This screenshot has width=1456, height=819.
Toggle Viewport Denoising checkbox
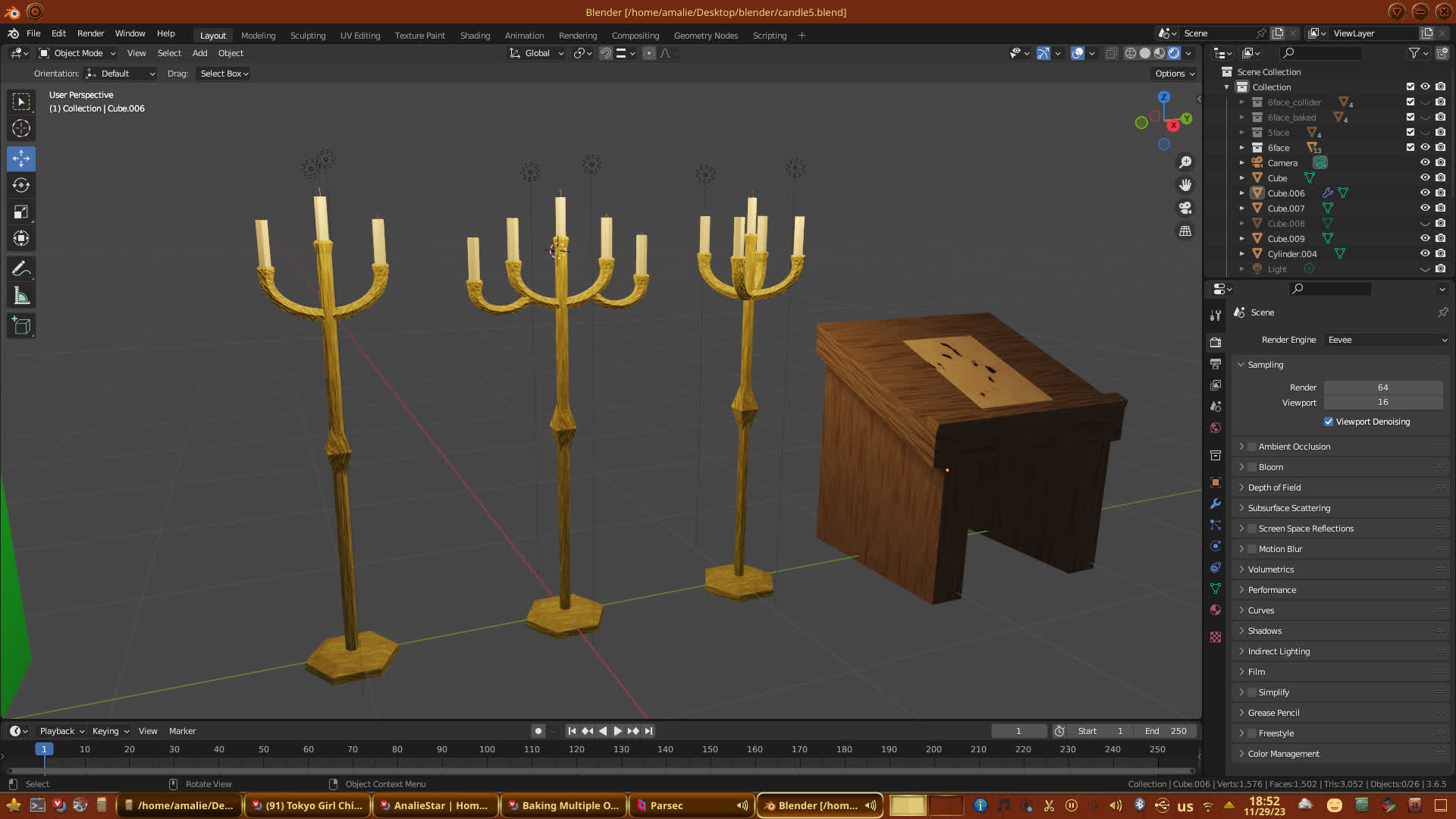coord(1329,422)
